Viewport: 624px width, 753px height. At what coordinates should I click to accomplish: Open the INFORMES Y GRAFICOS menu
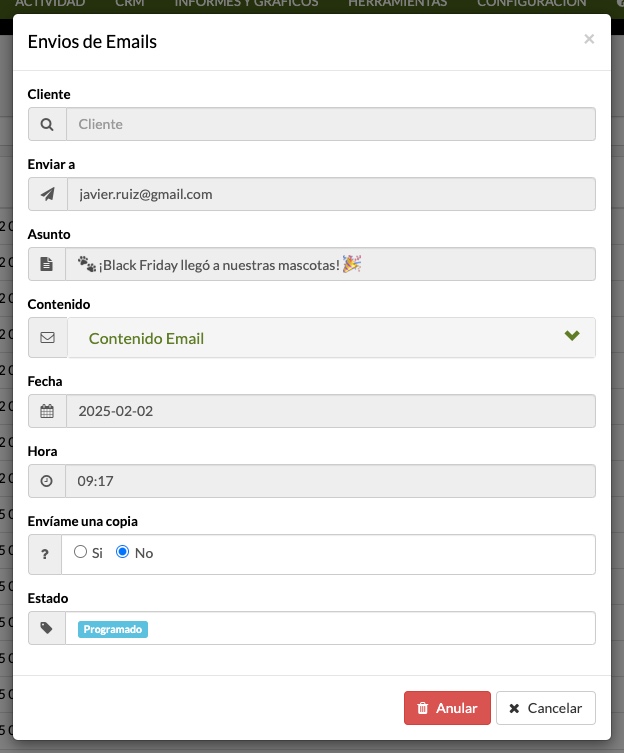[246, 3]
